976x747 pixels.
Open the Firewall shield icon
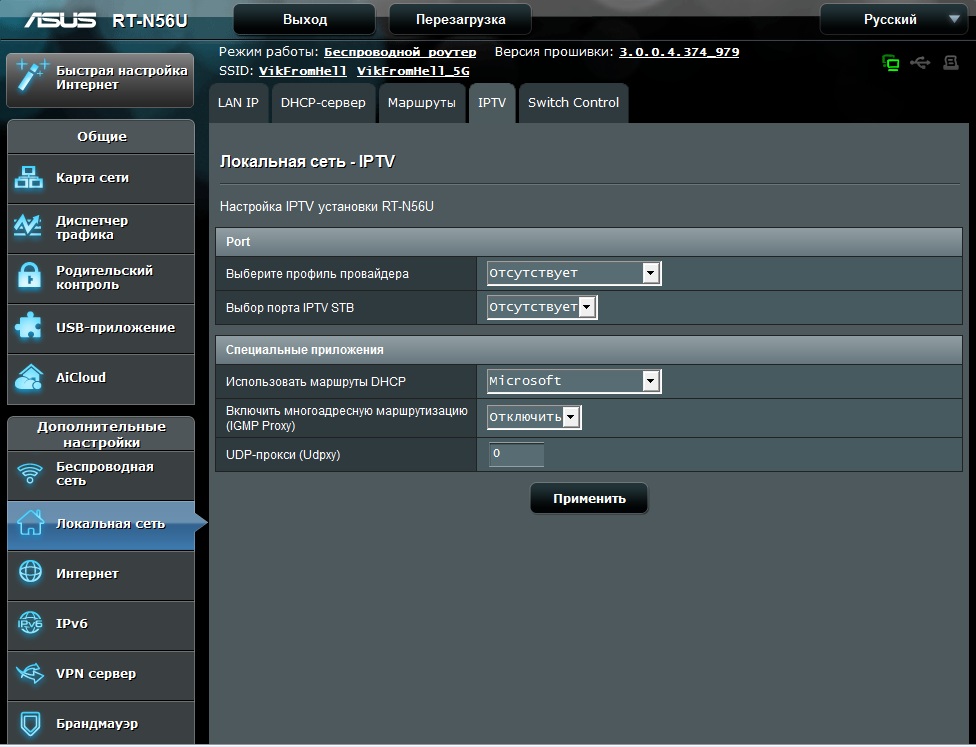[x=30, y=723]
